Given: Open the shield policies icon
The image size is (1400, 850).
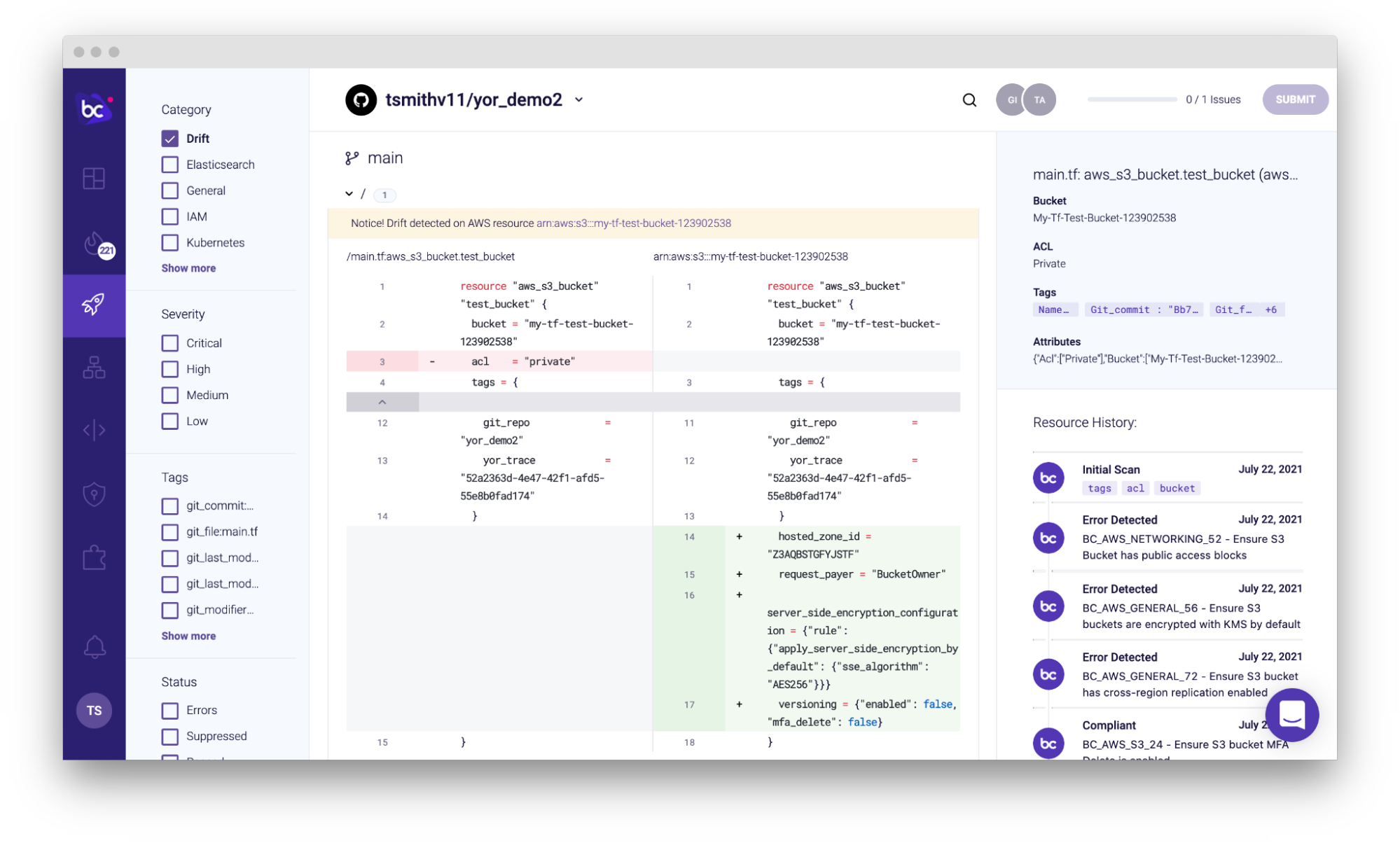Looking at the screenshot, I should point(94,494).
